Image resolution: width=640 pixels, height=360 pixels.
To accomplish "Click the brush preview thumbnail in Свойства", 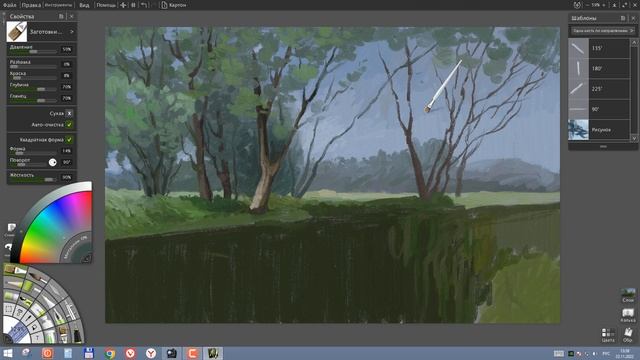I will pos(17,32).
